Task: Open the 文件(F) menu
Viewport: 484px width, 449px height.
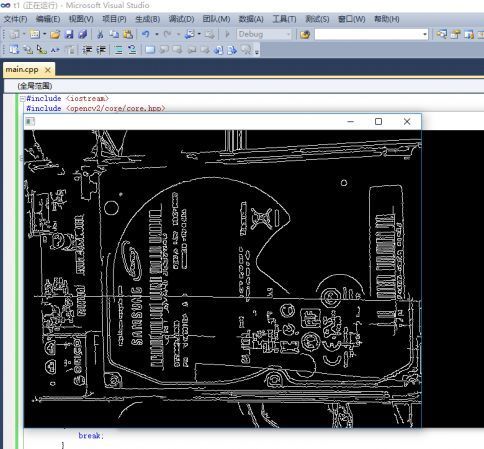Action: tap(15, 19)
